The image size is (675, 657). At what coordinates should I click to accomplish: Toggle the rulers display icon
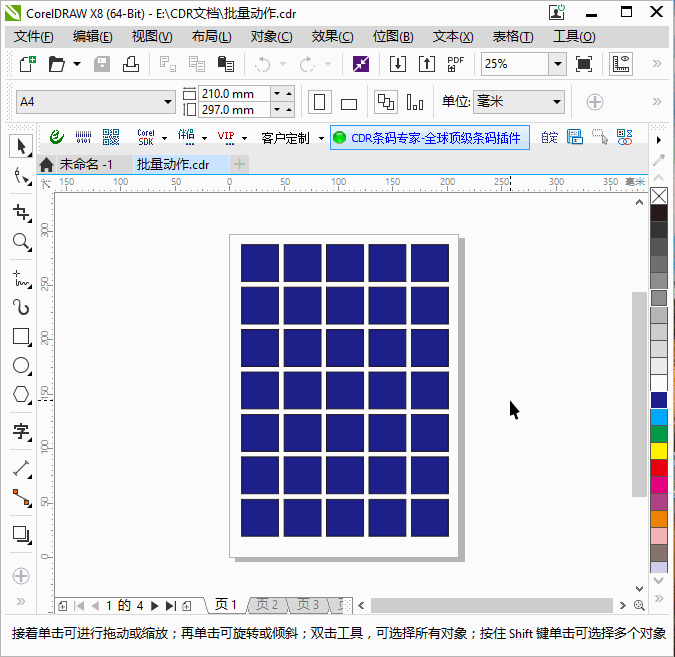point(621,64)
